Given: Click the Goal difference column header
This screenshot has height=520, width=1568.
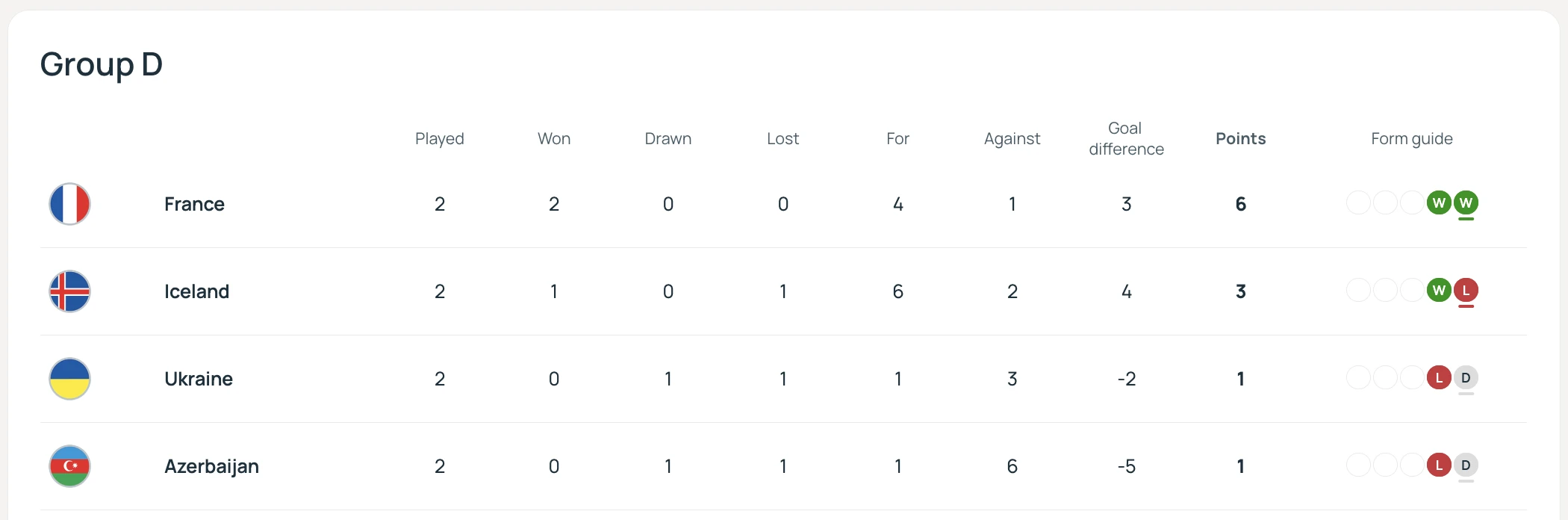Looking at the screenshot, I should click(x=1126, y=138).
